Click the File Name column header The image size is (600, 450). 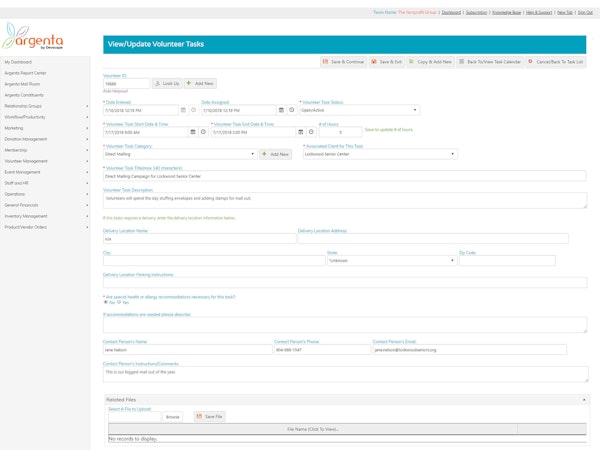pos(313,429)
